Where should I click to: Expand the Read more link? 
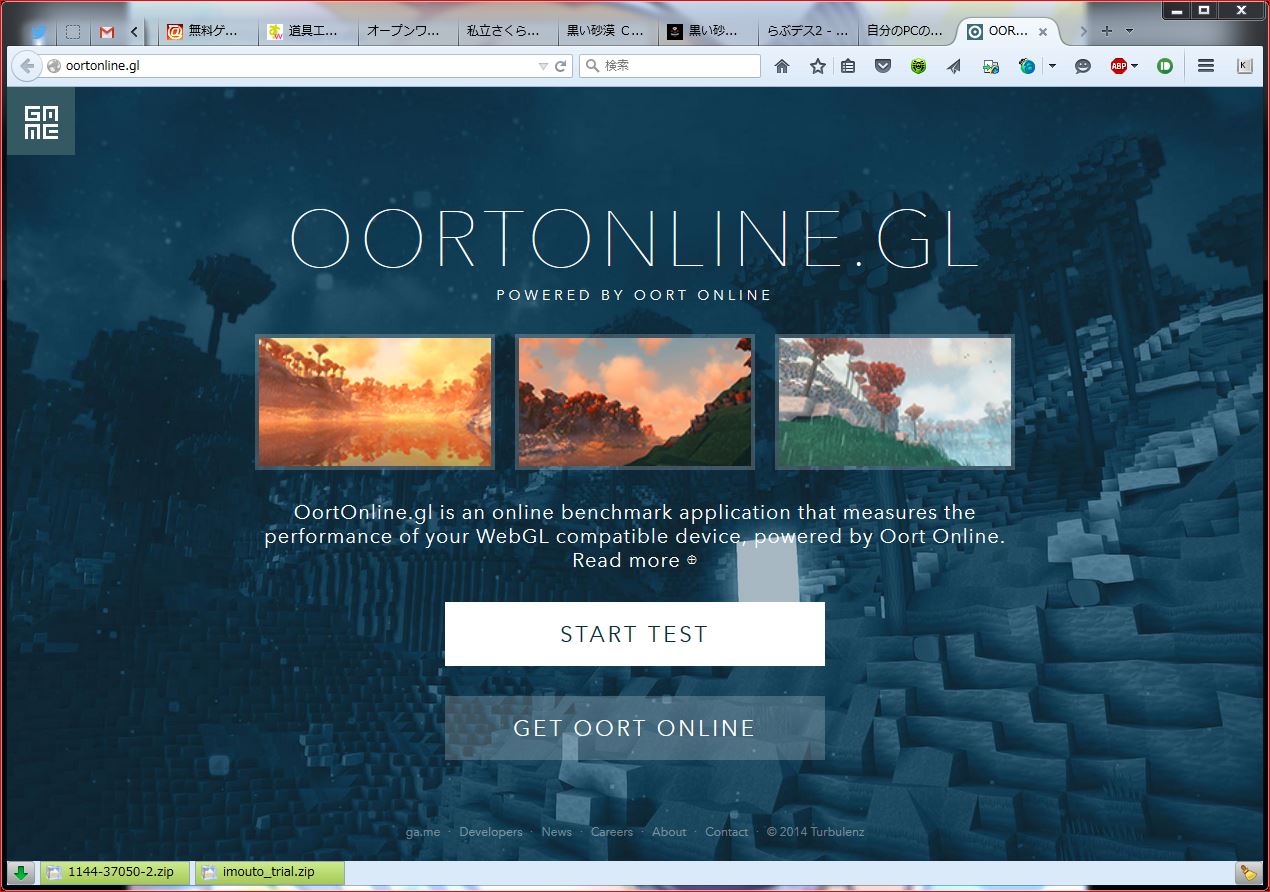(635, 560)
